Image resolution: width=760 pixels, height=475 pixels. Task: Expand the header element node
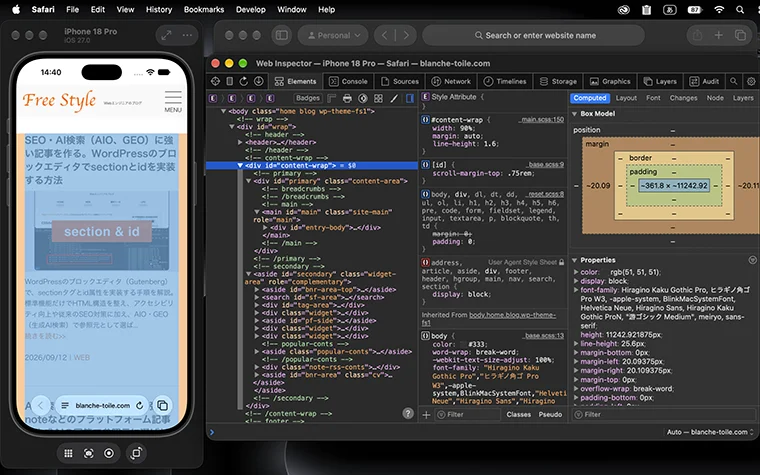click(240, 142)
